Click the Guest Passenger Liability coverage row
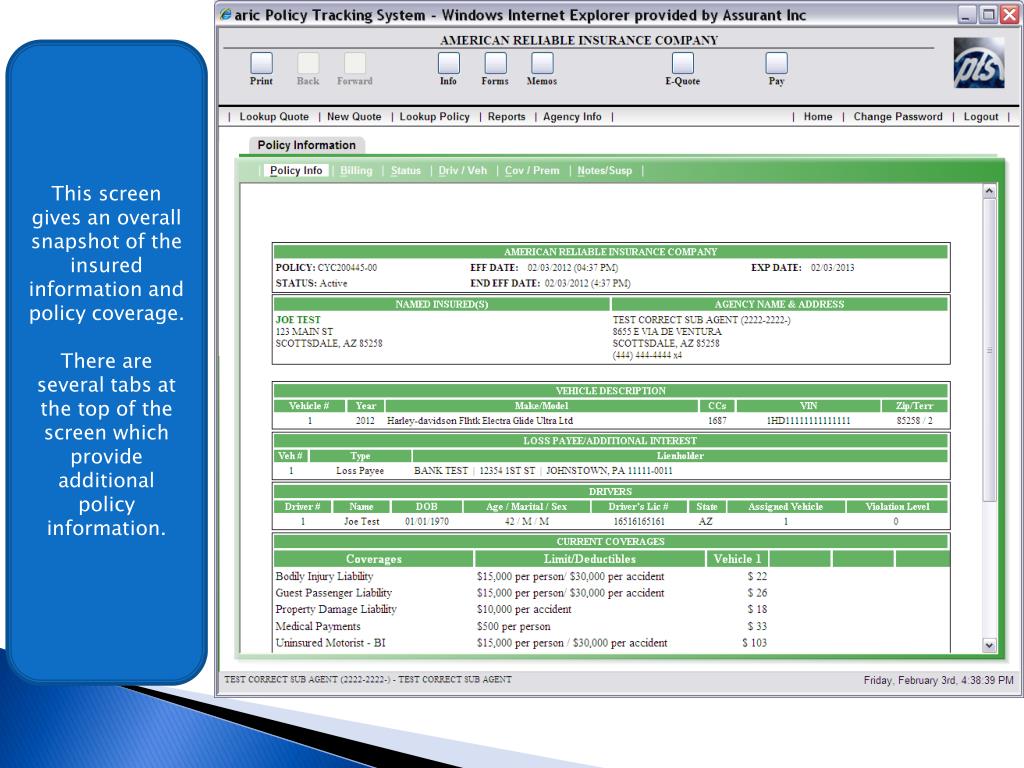The image size is (1024, 768). point(611,593)
